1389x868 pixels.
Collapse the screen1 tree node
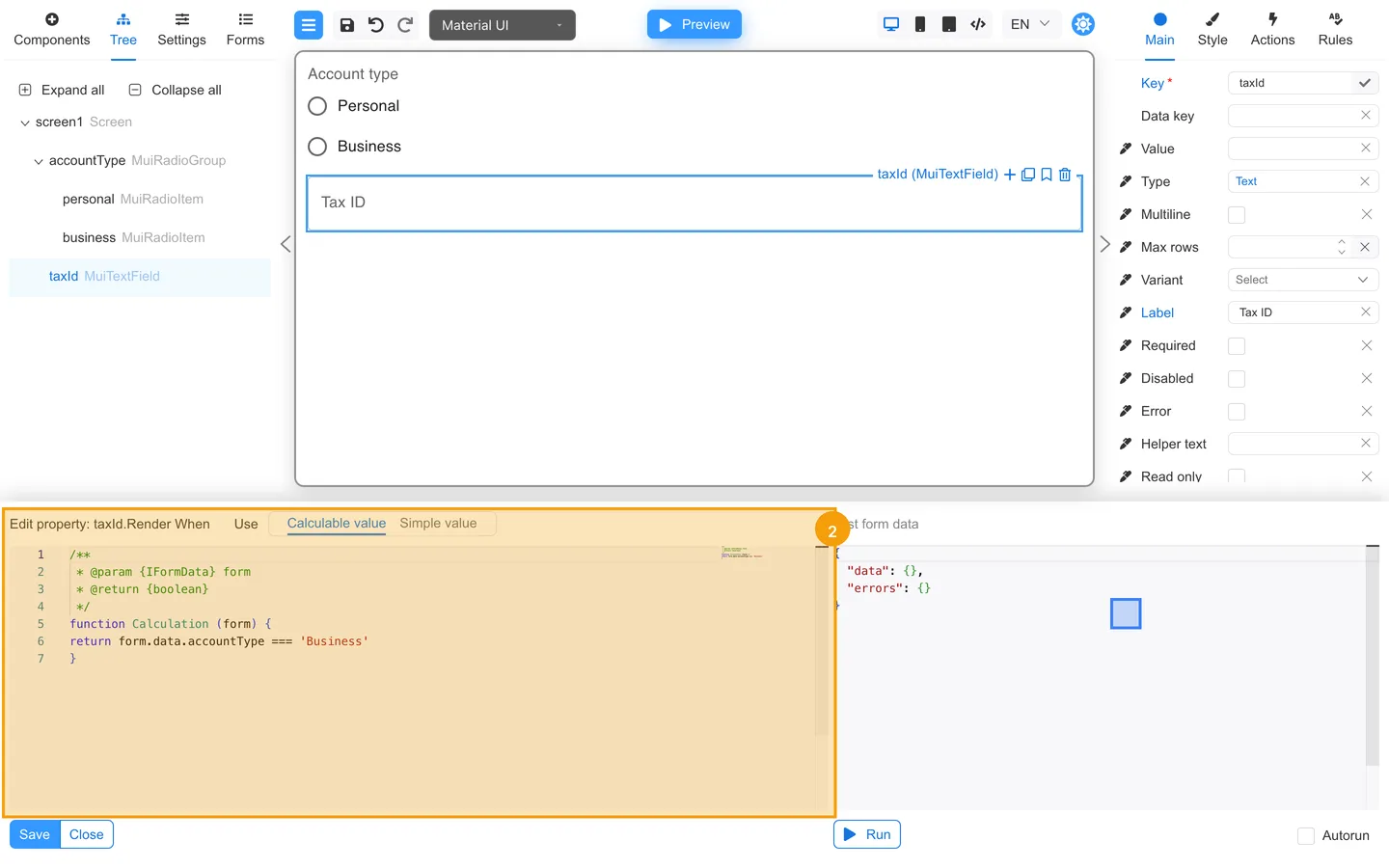coord(25,122)
